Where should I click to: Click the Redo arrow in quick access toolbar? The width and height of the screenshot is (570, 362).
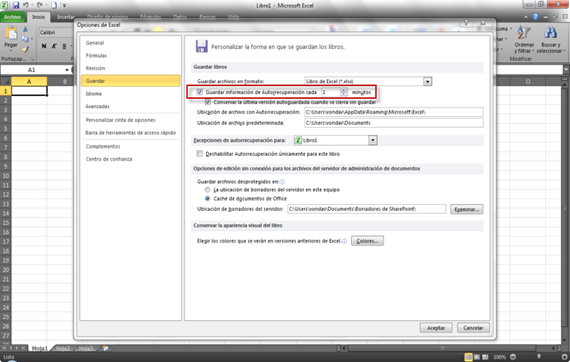[x=40, y=5]
